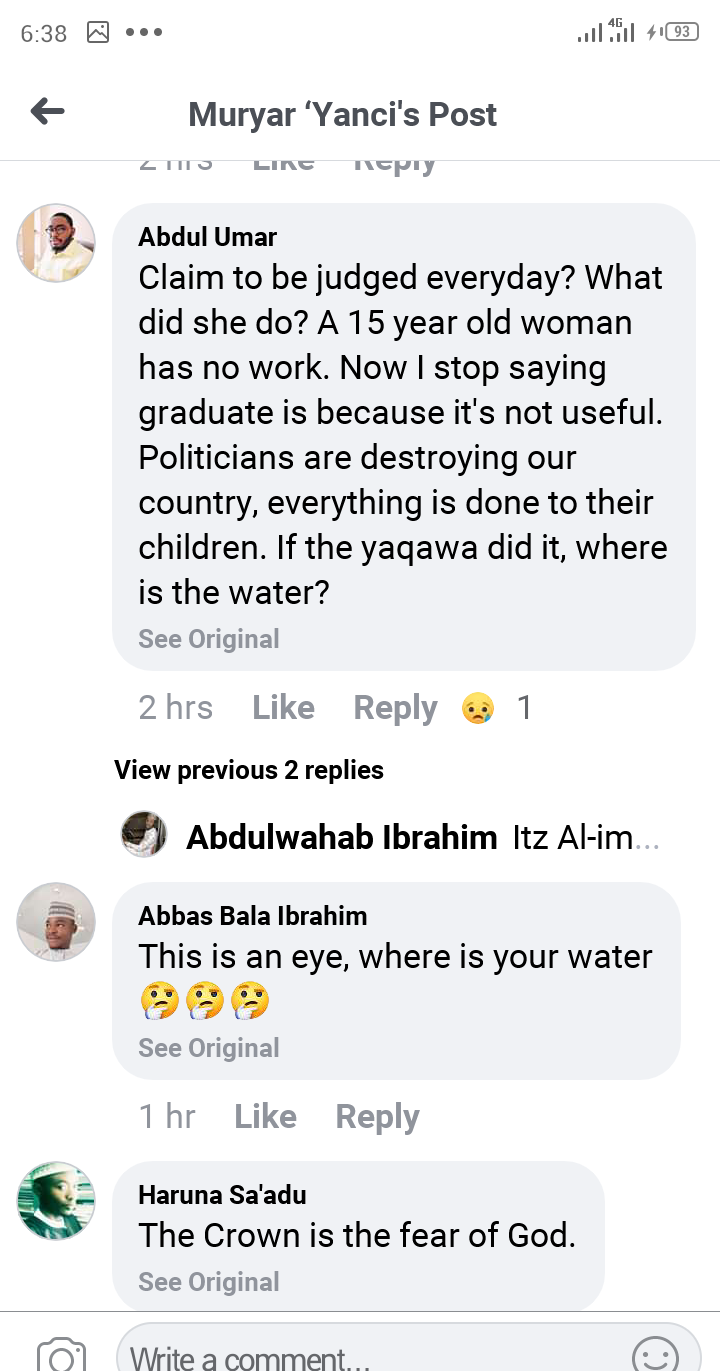Reply to Abdul Umar's comment
The image size is (720, 1371).
pos(395,708)
